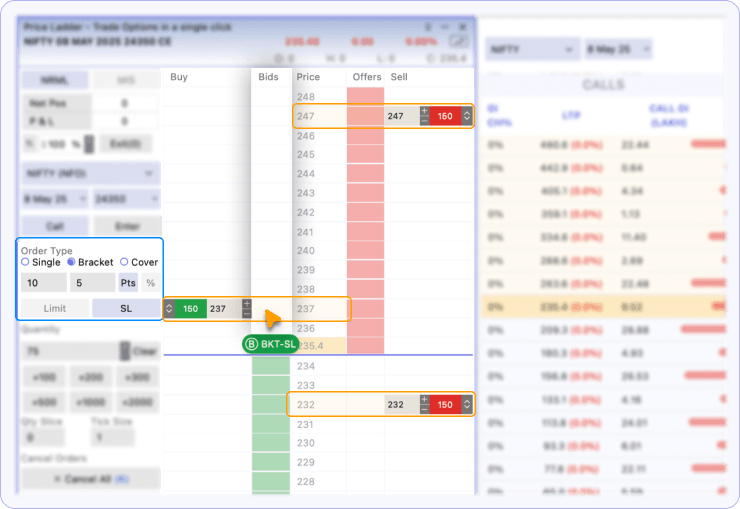Screen dimensions: 740x509
Task: Open the chart icon in Price Ladder header
Action: (x=459, y=42)
